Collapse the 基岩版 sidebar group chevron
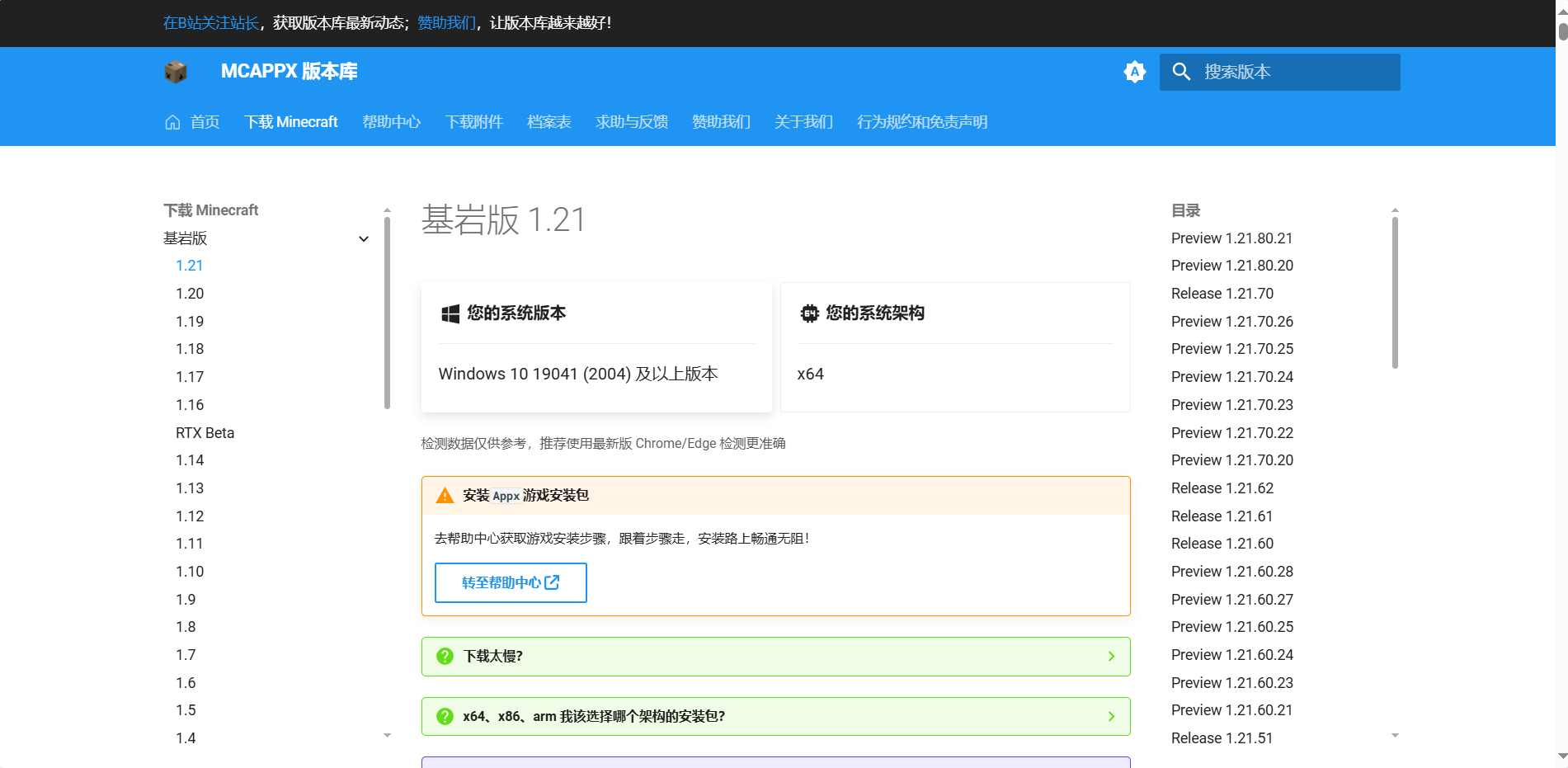 (364, 238)
